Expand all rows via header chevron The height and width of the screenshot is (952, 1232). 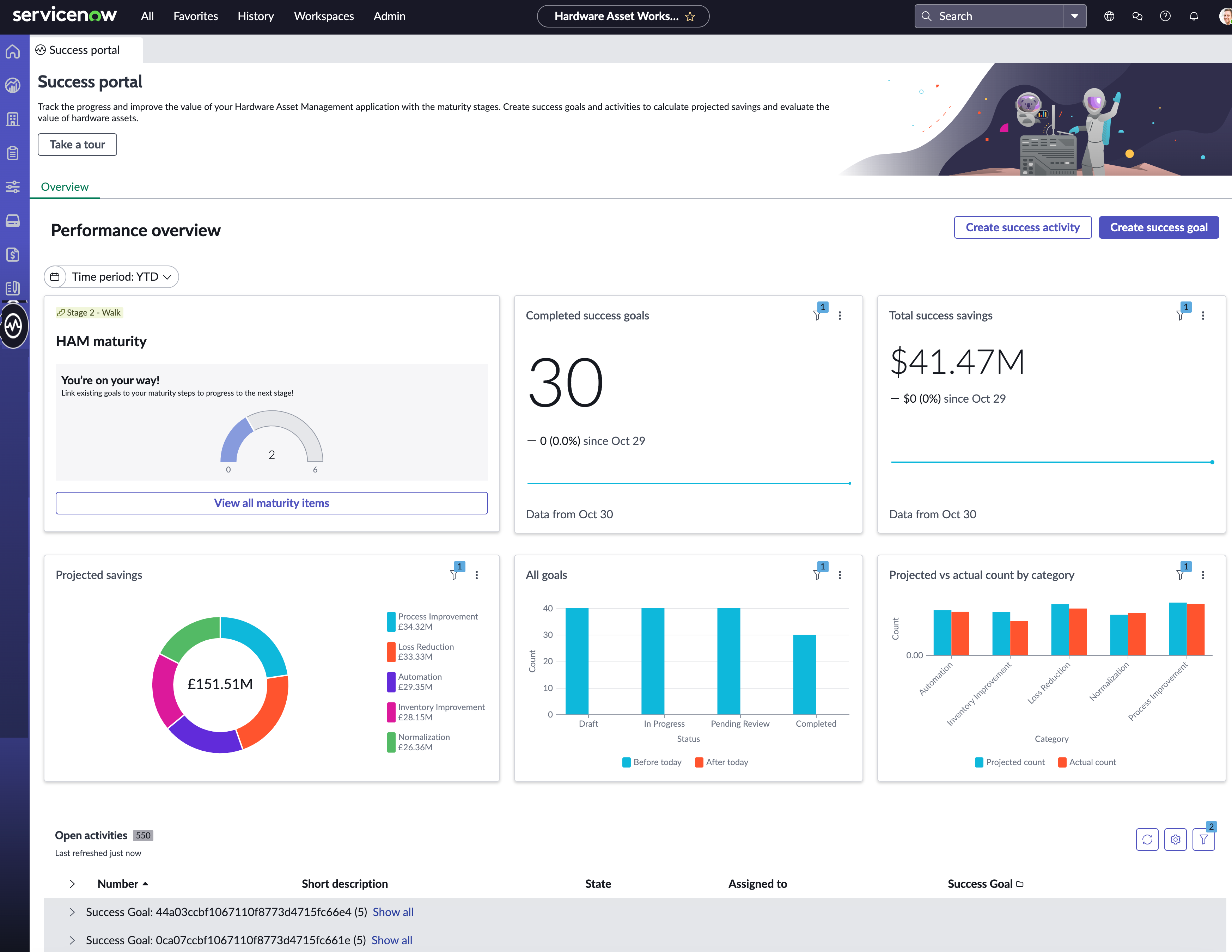click(x=72, y=884)
